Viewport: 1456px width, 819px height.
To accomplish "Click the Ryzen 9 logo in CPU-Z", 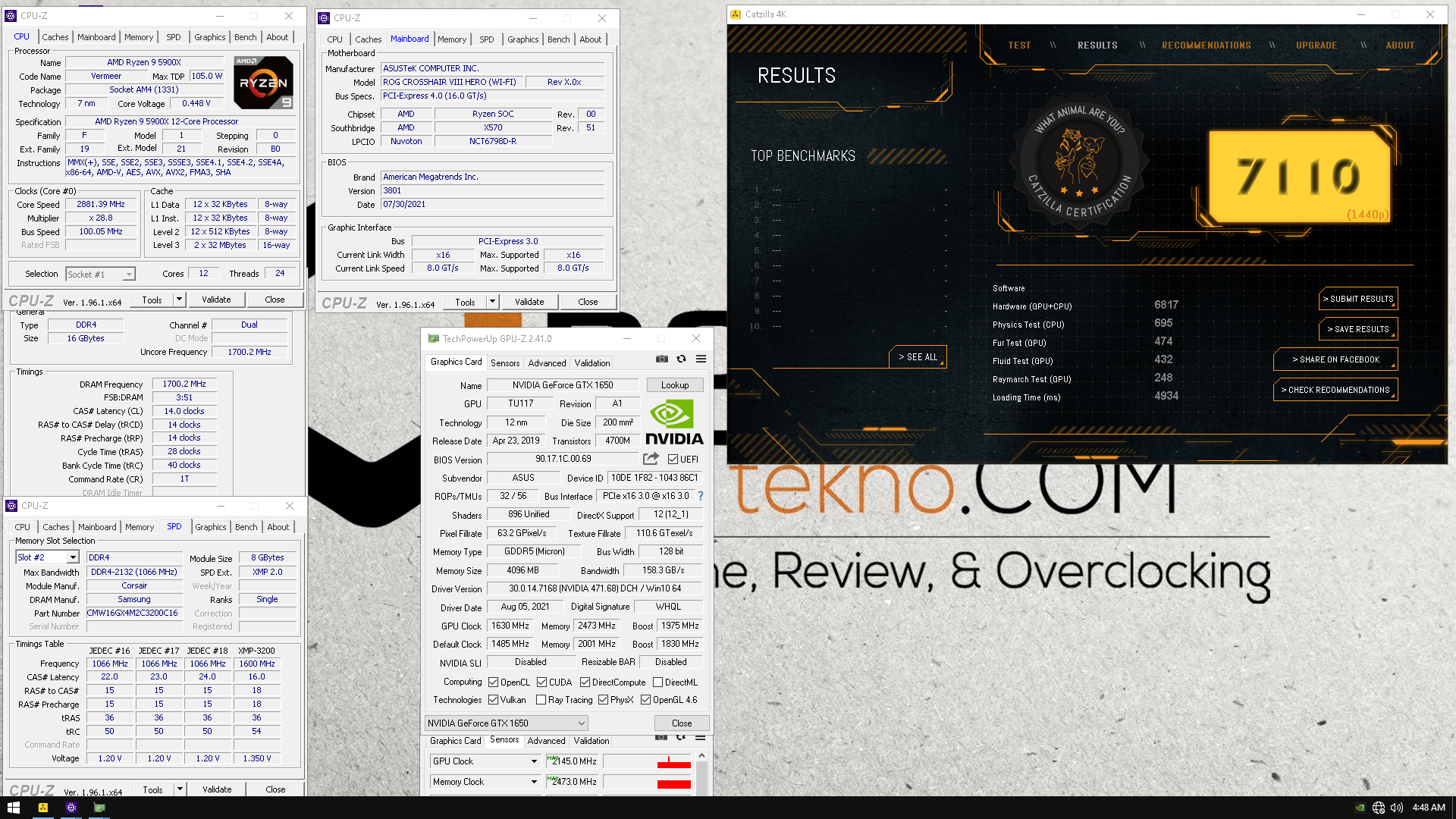I will point(263,83).
